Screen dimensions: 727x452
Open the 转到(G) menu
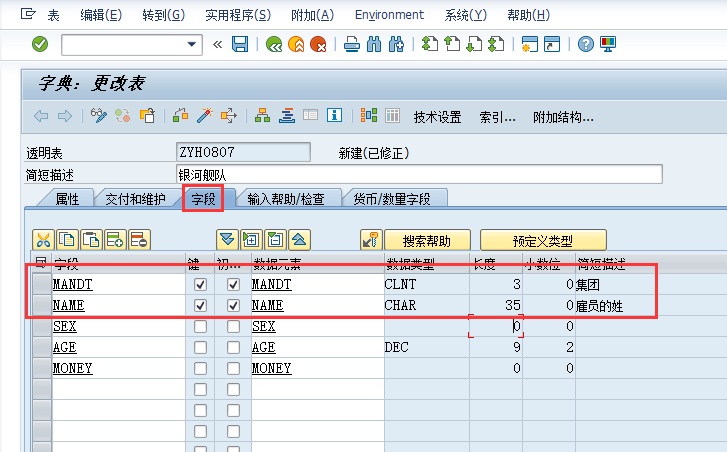click(x=164, y=15)
